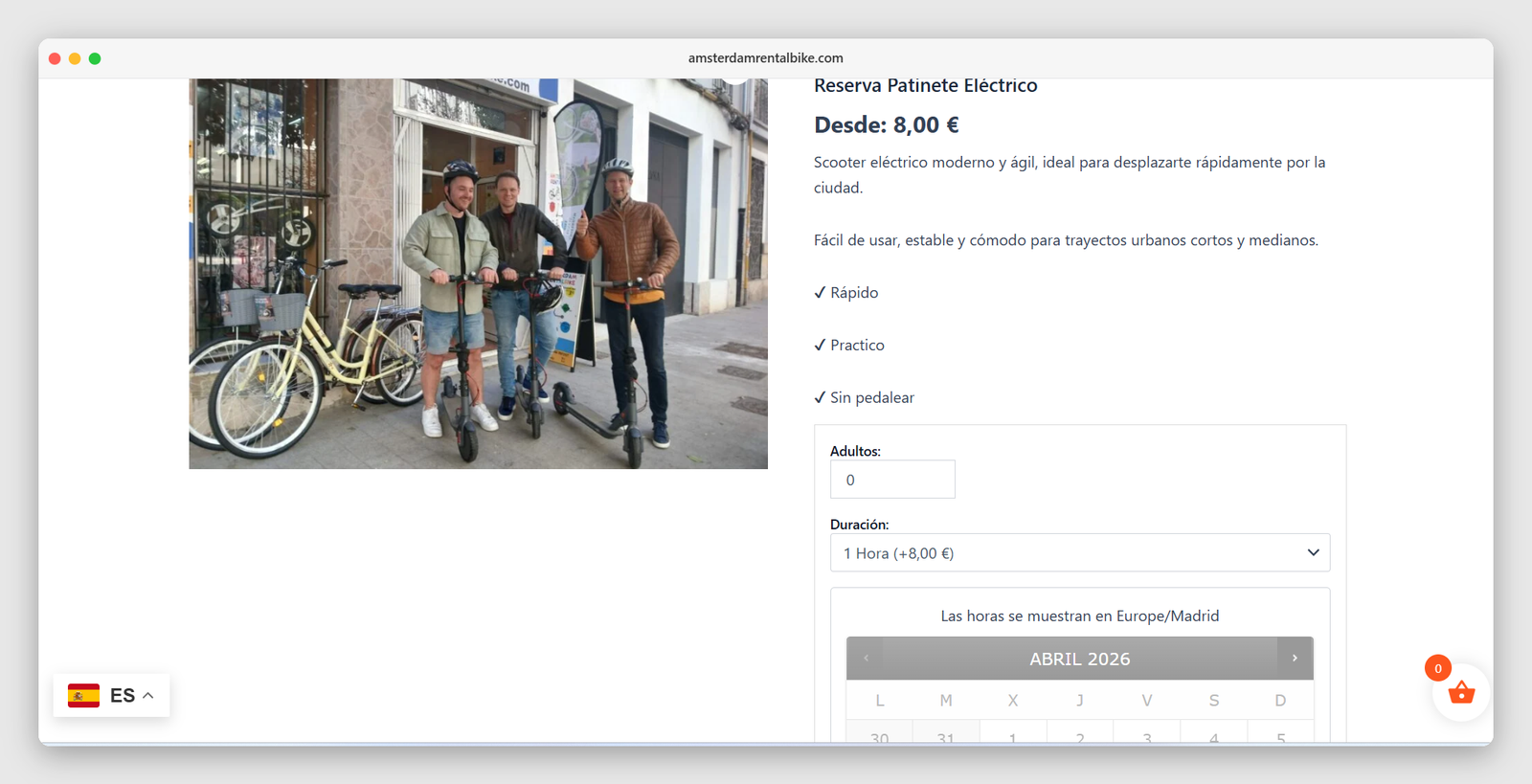Click the orange cart count badge

click(1437, 668)
